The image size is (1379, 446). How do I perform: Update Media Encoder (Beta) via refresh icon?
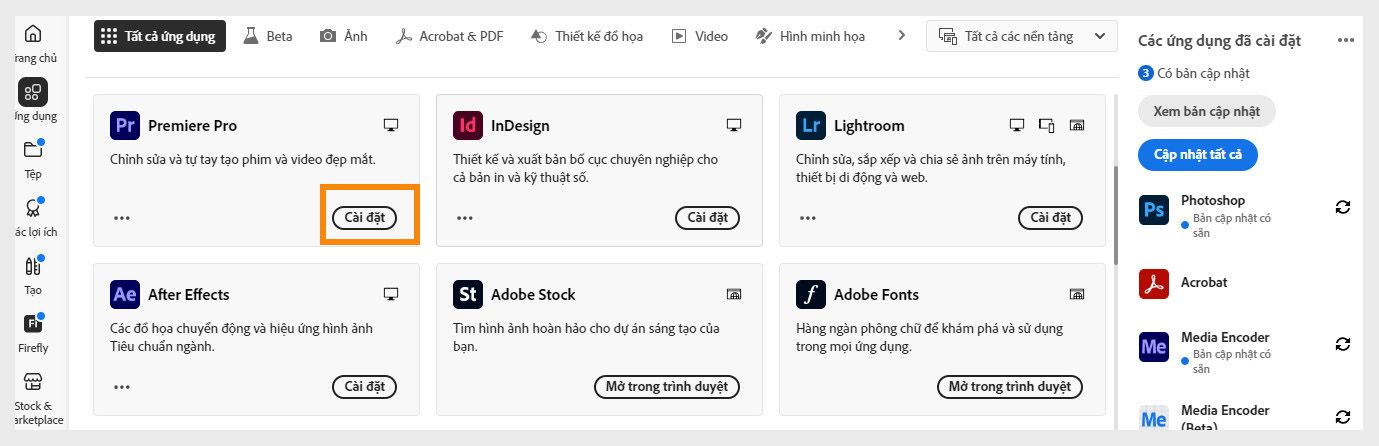pos(1343,417)
